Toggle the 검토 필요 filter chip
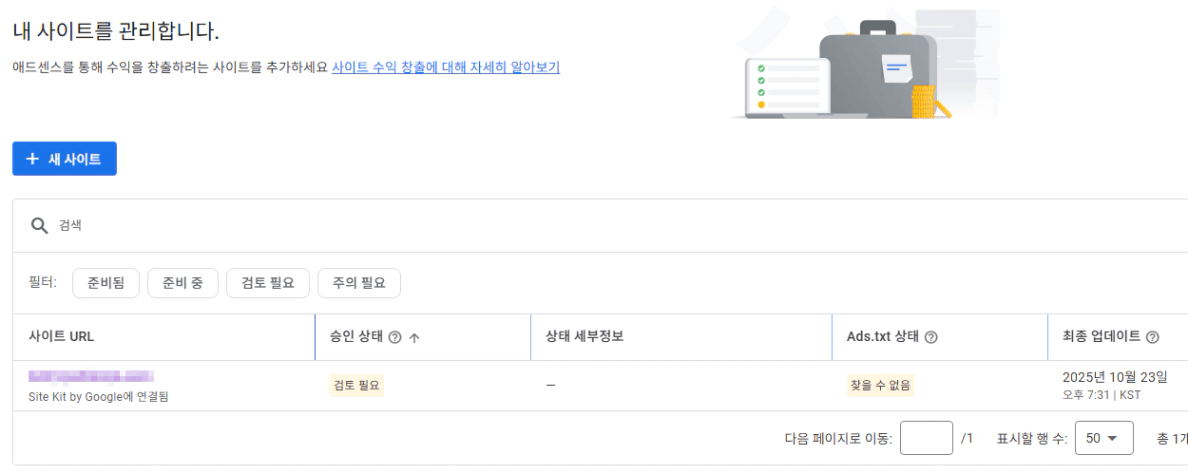 click(268, 283)
